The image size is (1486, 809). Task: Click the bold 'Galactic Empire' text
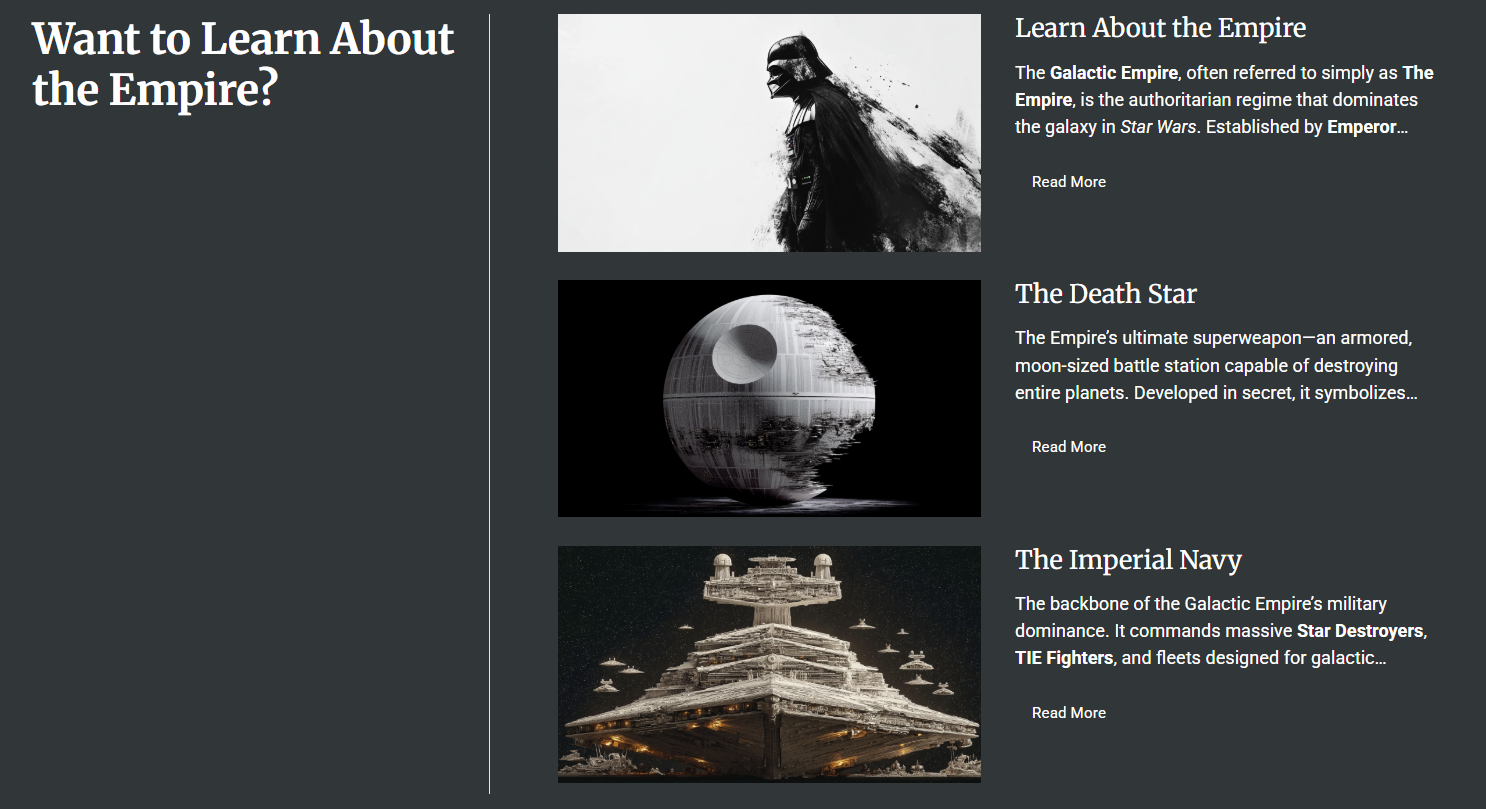(x=1115, y=73)
